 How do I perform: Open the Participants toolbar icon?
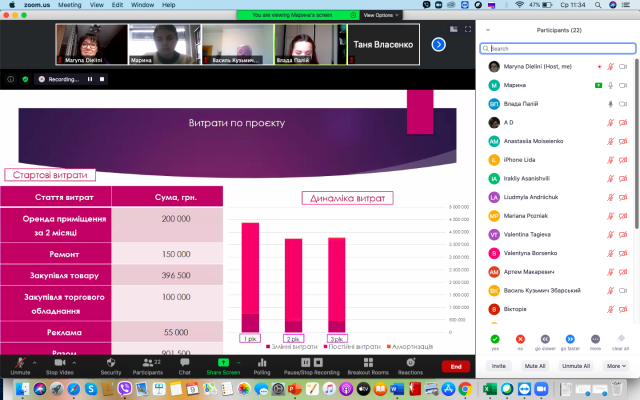[x=148, y=362]
